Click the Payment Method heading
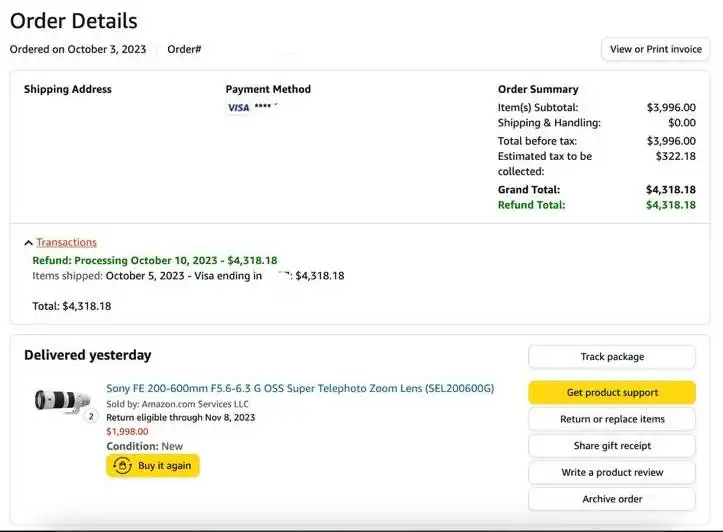Viewport: 723px width, 532px height. 268,89
